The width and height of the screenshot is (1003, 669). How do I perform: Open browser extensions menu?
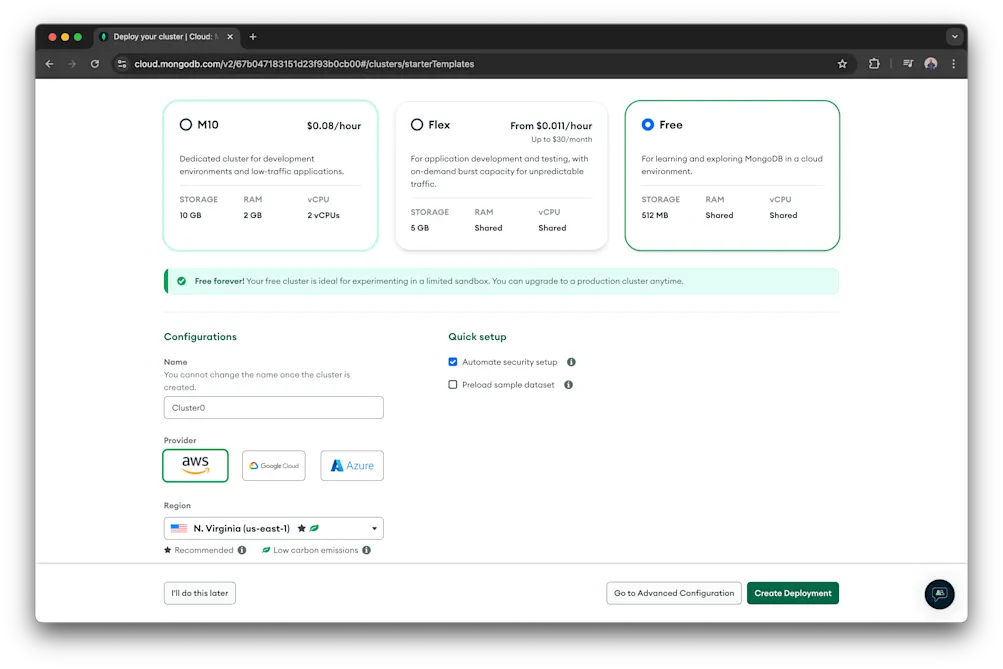point(874,64)
